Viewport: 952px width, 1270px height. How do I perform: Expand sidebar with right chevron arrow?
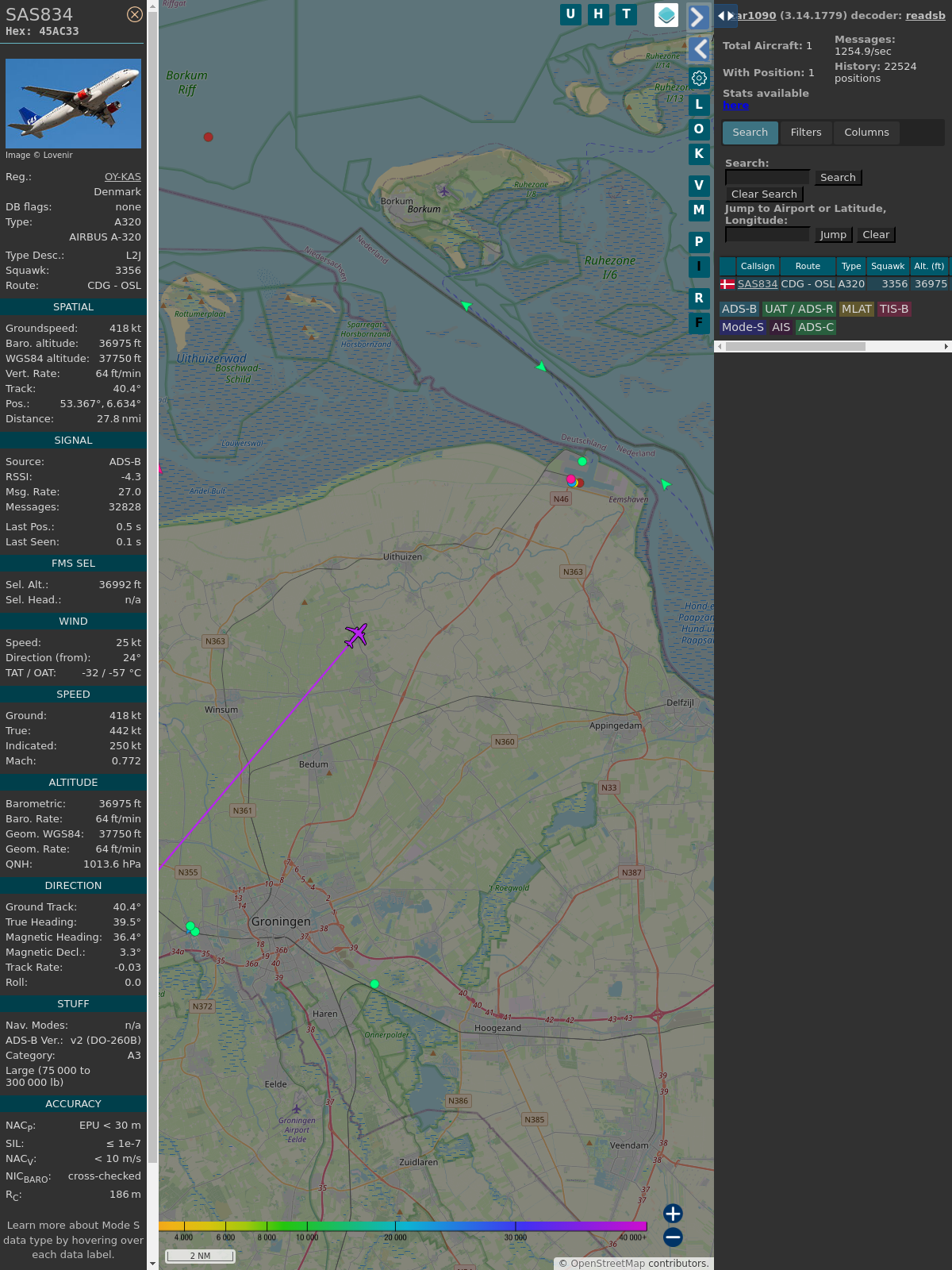(698, 17)
